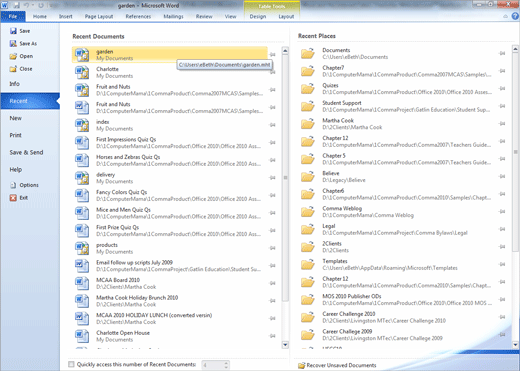Enable Quickly access recent documents checkbox
520x371 pixels.
[71, 364]
